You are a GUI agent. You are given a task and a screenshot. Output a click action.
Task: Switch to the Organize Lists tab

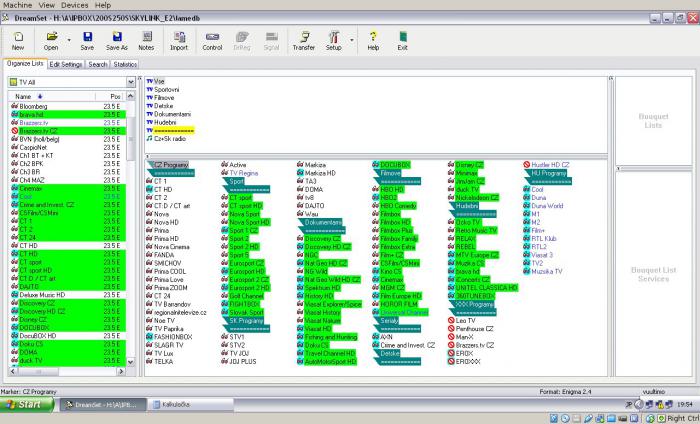pyautogui.click(x=25, y=64)
